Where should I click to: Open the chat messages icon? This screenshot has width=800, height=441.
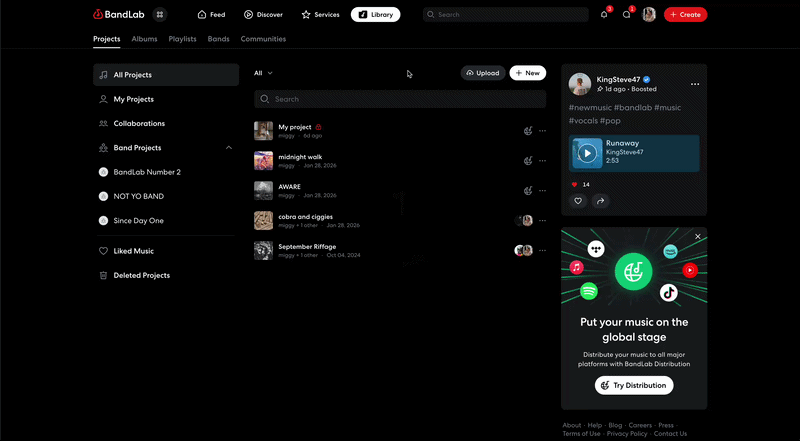point(627,15)
